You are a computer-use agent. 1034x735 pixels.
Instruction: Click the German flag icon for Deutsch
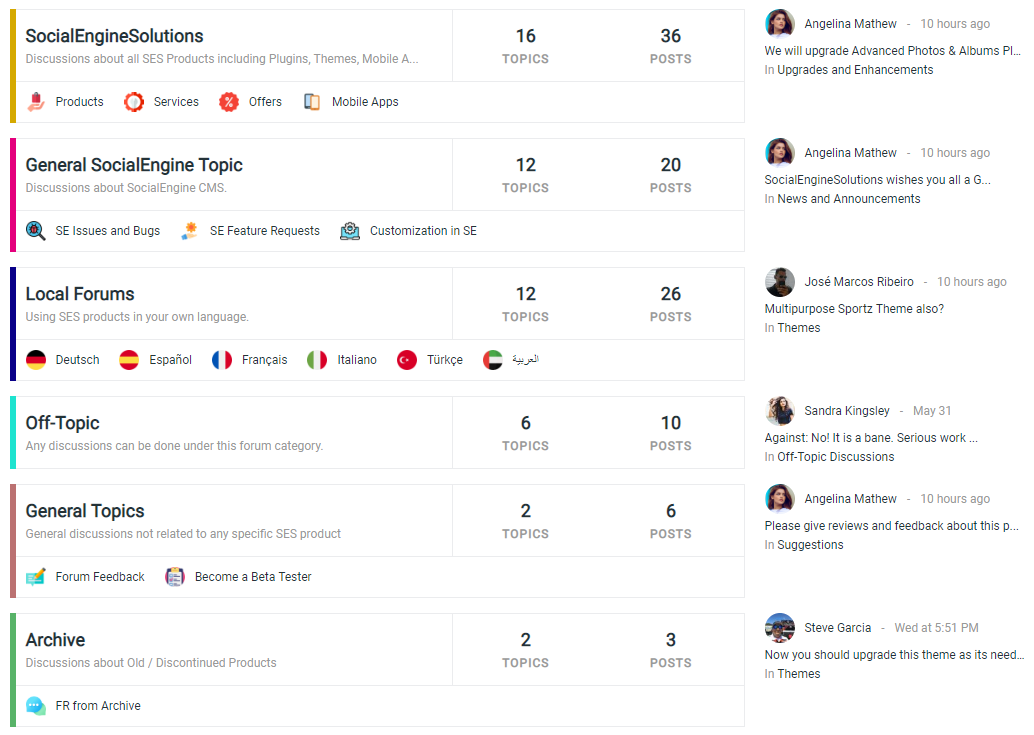[36, 359]
